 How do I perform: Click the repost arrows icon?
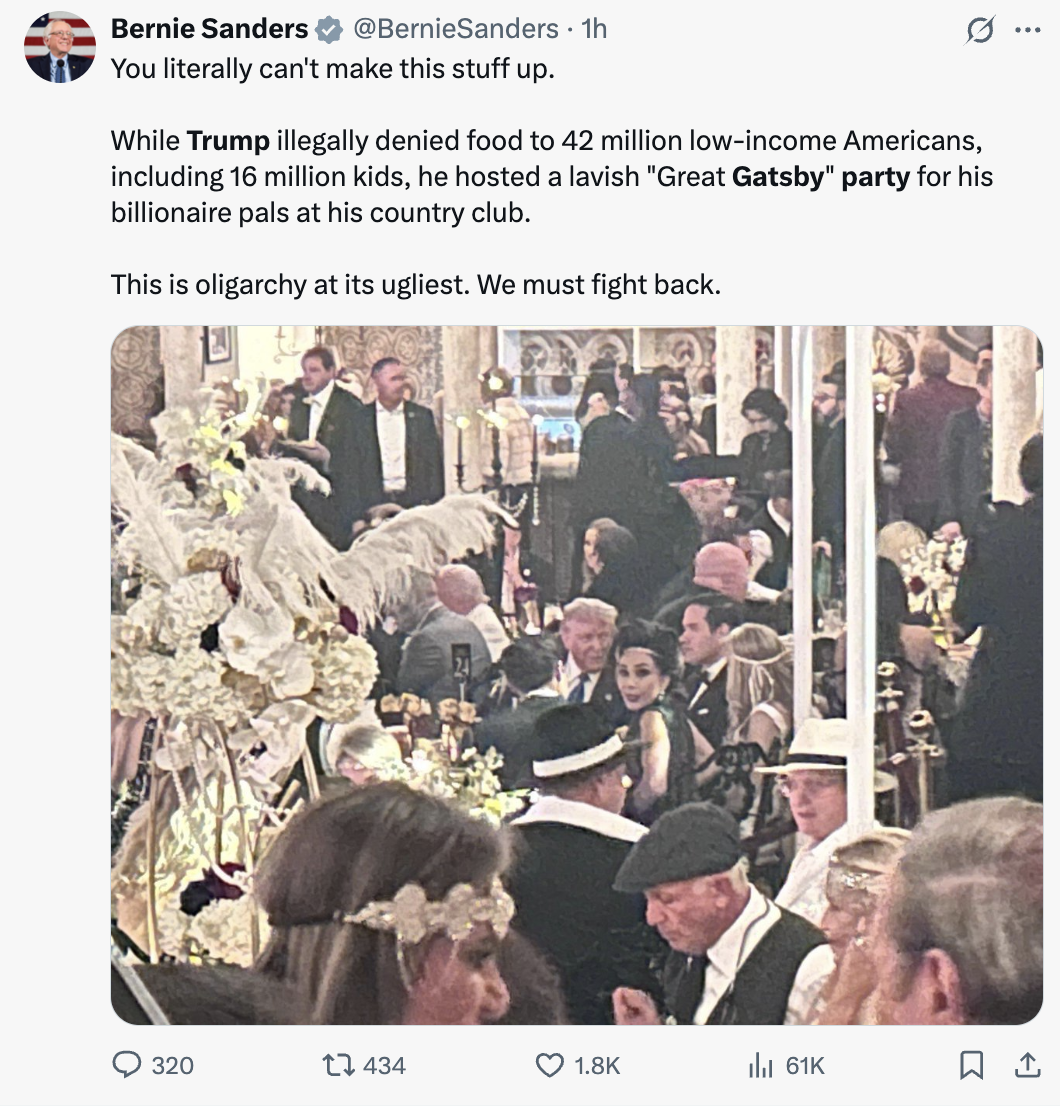[x=337, y=1065]
